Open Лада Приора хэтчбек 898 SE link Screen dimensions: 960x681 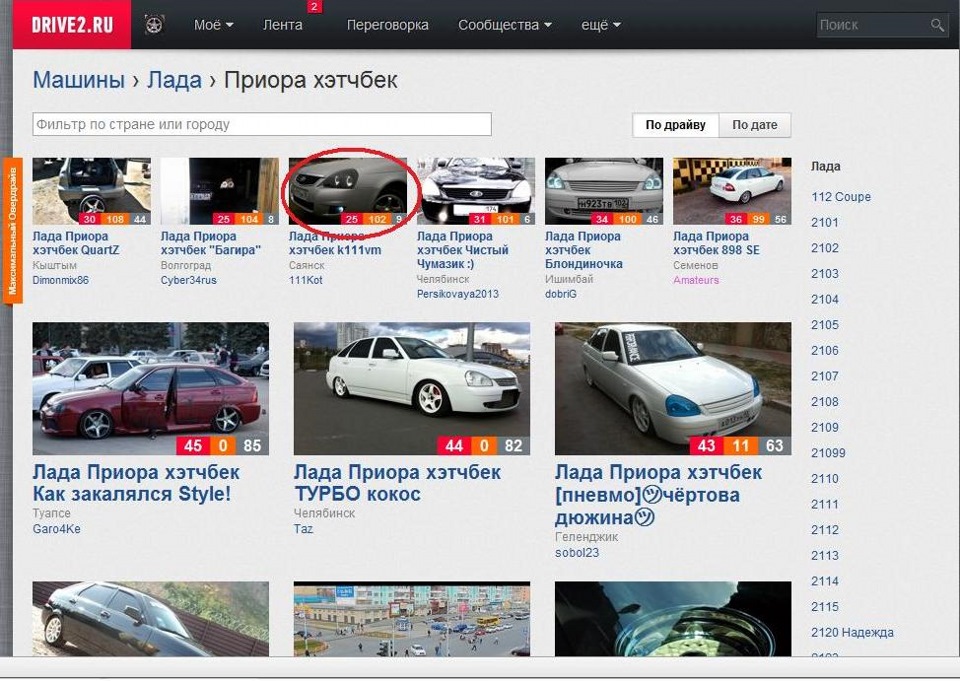(x=716, y=243)
